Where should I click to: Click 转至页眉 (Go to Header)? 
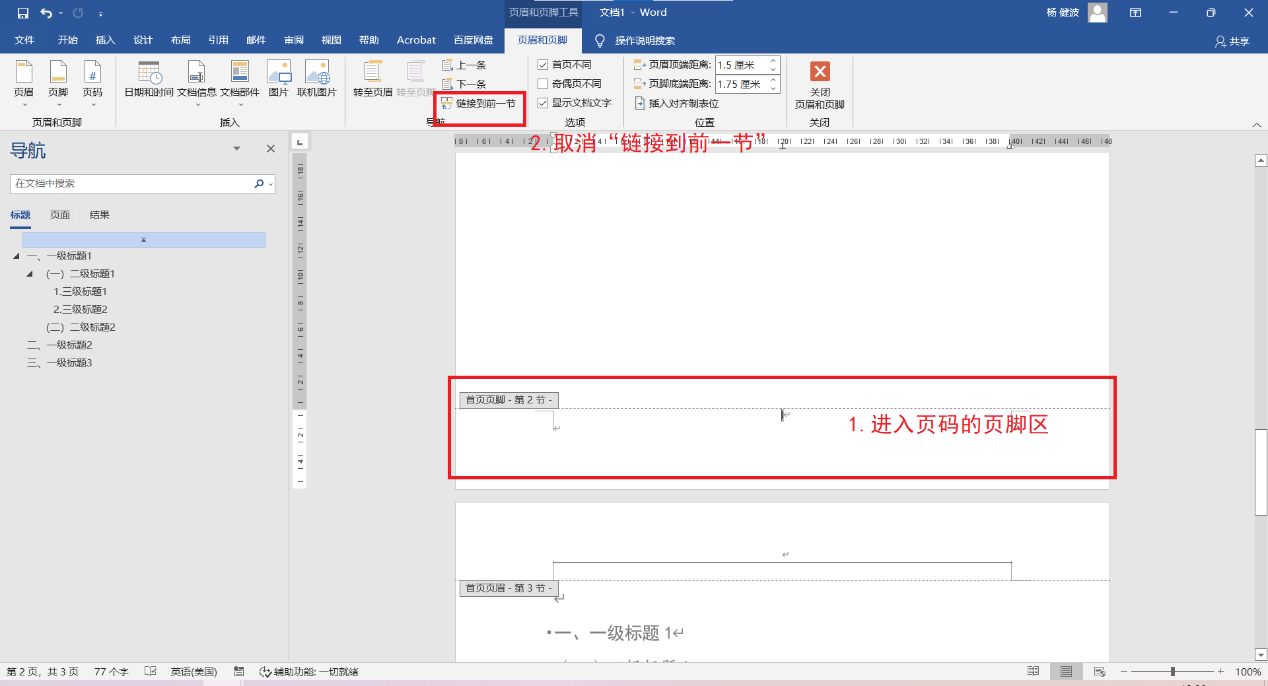372,79
